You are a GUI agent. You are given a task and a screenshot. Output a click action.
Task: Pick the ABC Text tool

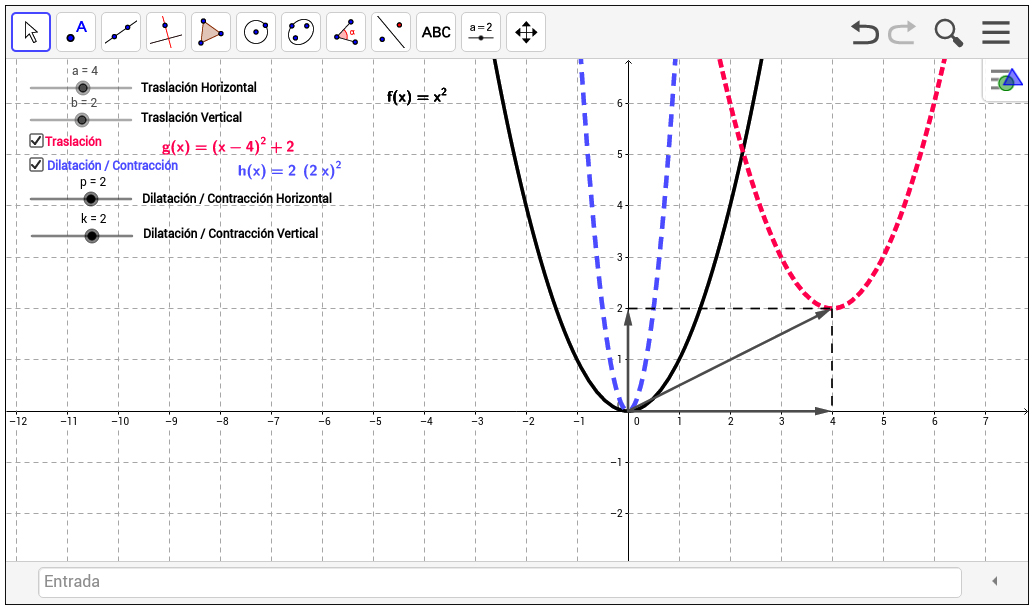[436, 32]
